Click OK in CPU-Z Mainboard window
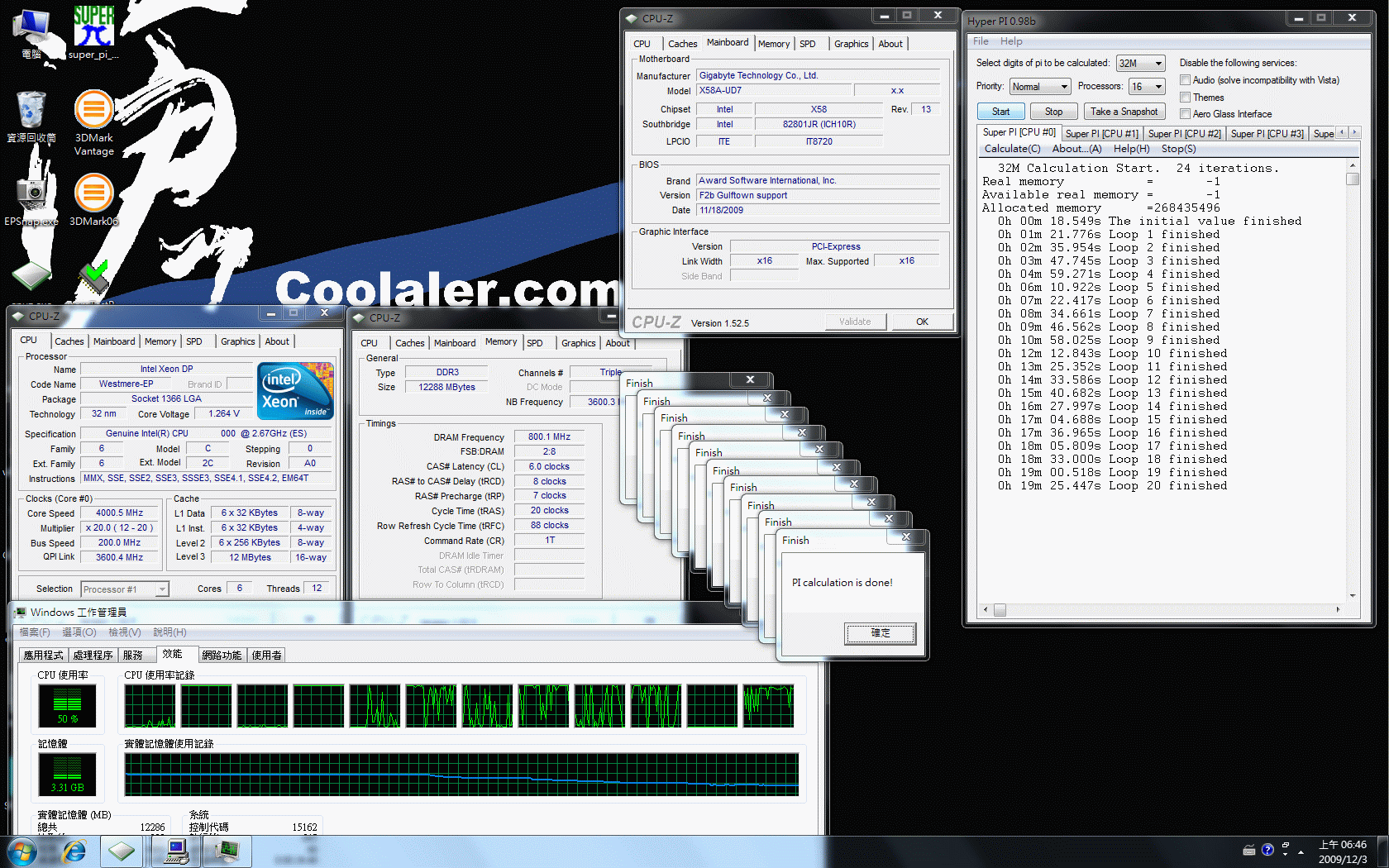1389x868 pixels. 922,322
